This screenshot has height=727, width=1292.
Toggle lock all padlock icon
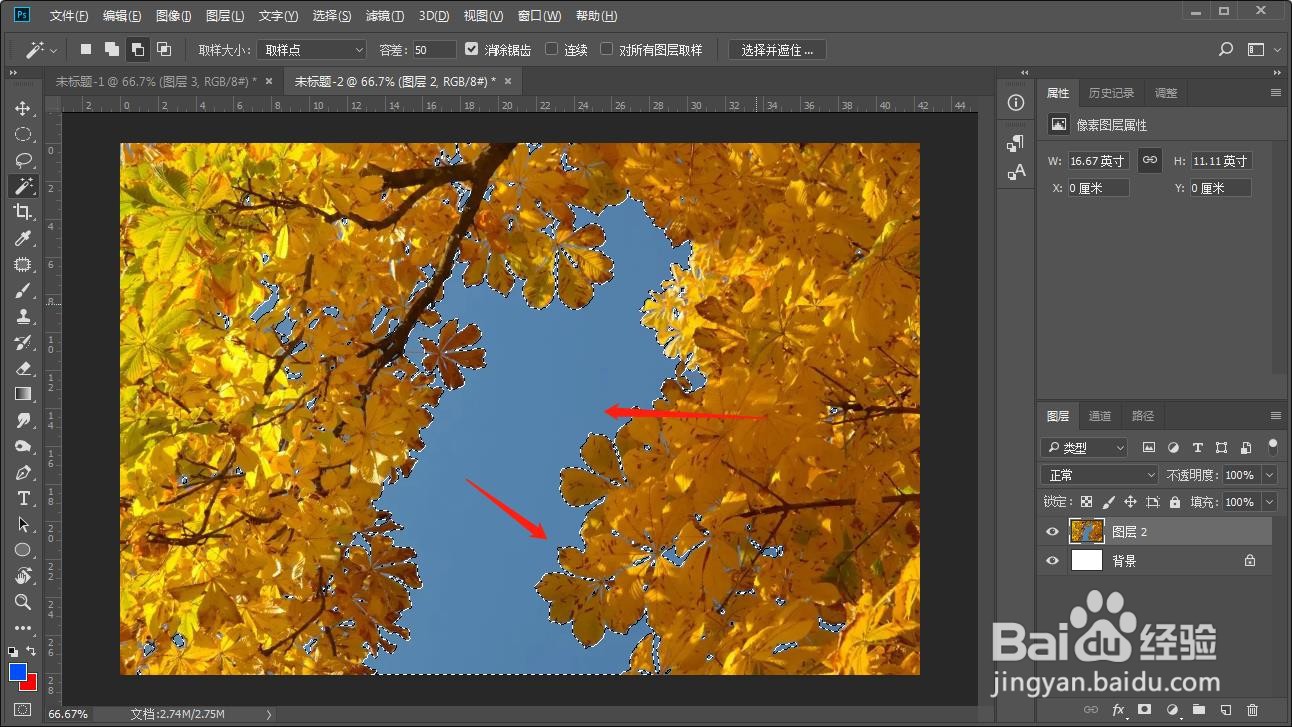click(x=1174, y=502)
